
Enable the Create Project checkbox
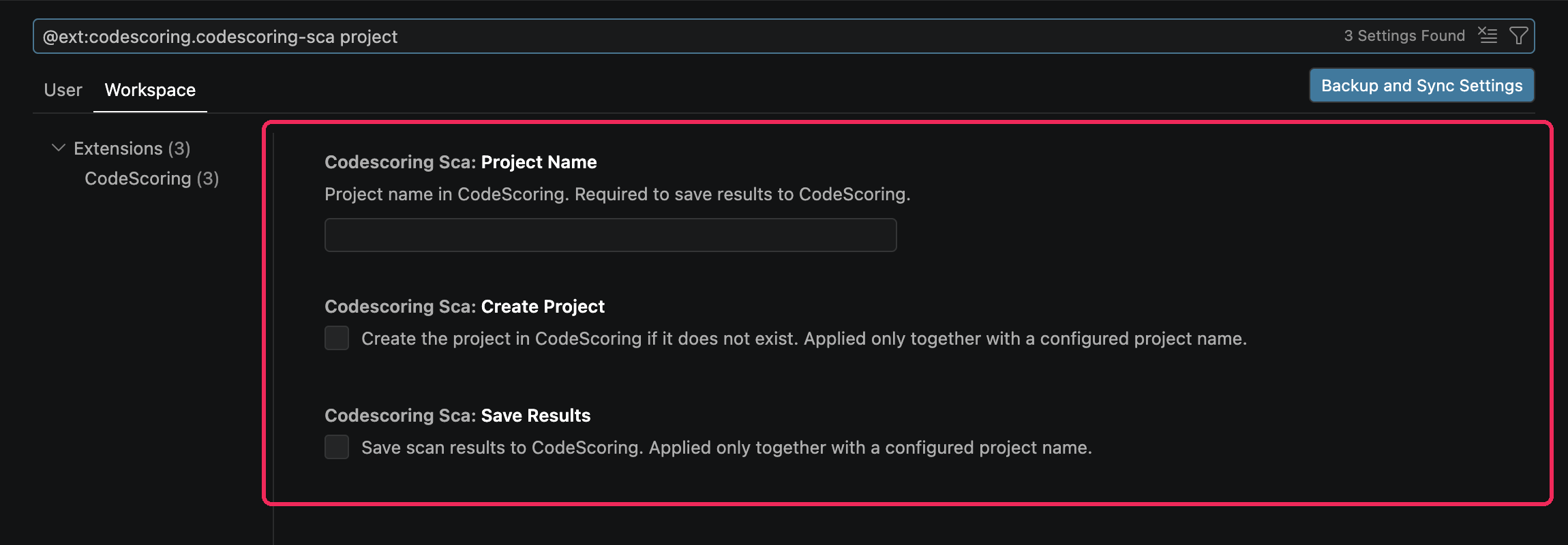[337, 338]
